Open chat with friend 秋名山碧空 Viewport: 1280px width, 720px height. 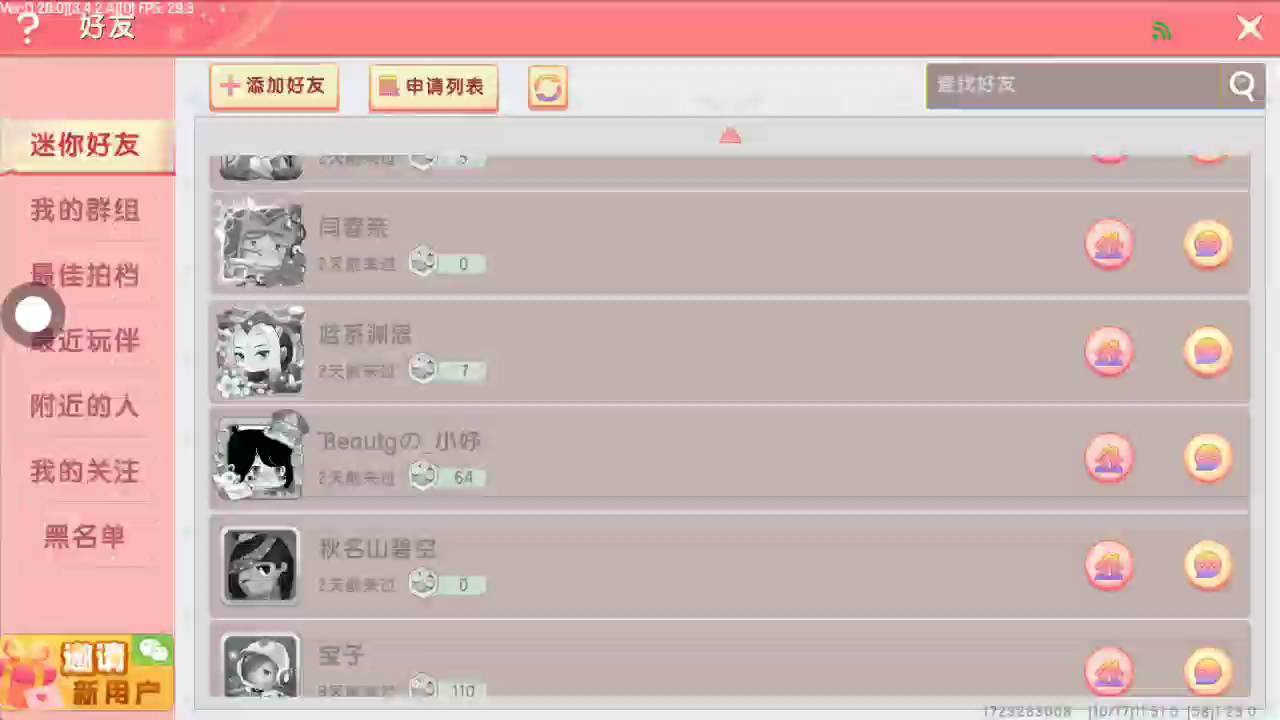coord(1208,566)
